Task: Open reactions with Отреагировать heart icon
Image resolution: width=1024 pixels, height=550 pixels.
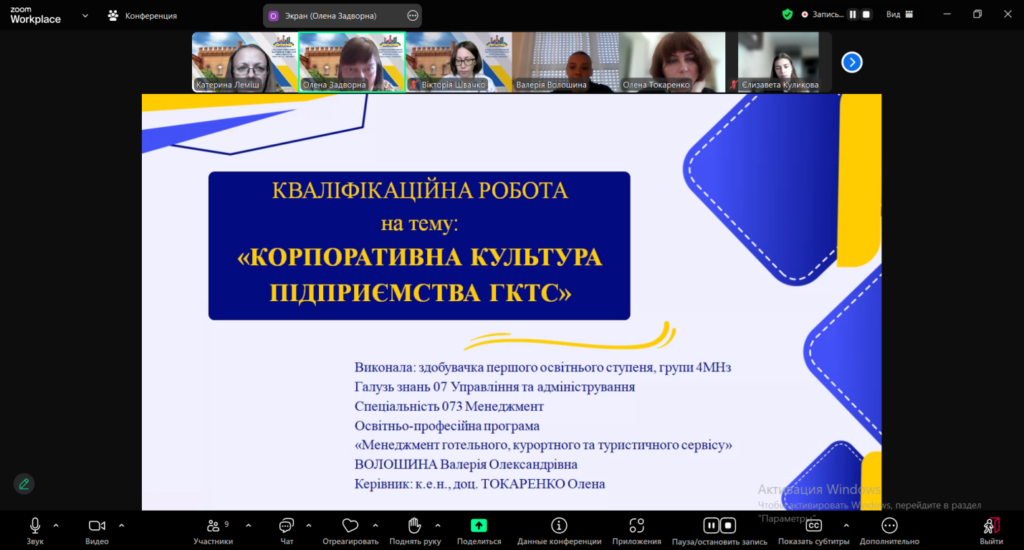Action: (351, 530)
